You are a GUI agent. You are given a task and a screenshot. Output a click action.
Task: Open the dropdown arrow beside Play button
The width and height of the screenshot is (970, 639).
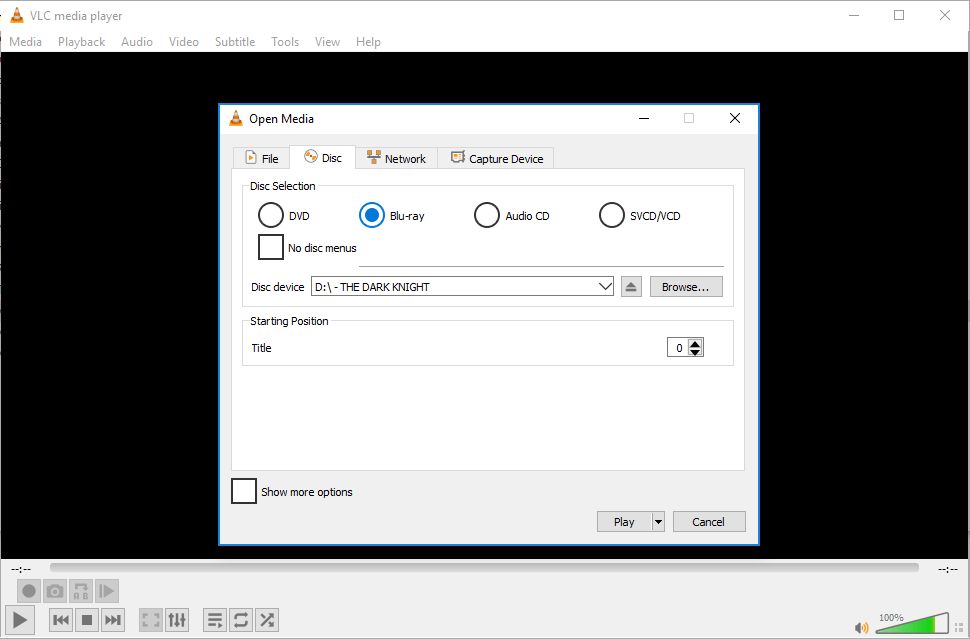pos(658,522)
